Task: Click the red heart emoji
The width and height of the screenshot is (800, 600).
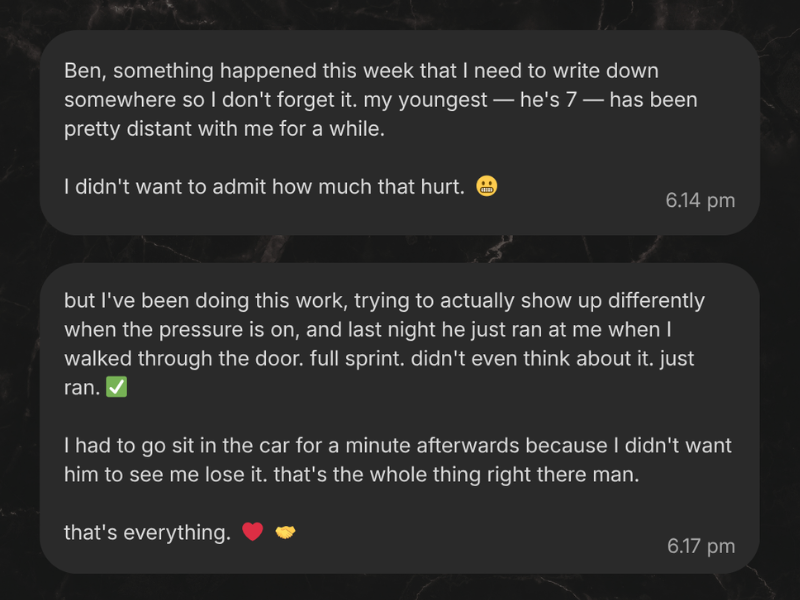Action: (253, 532)
